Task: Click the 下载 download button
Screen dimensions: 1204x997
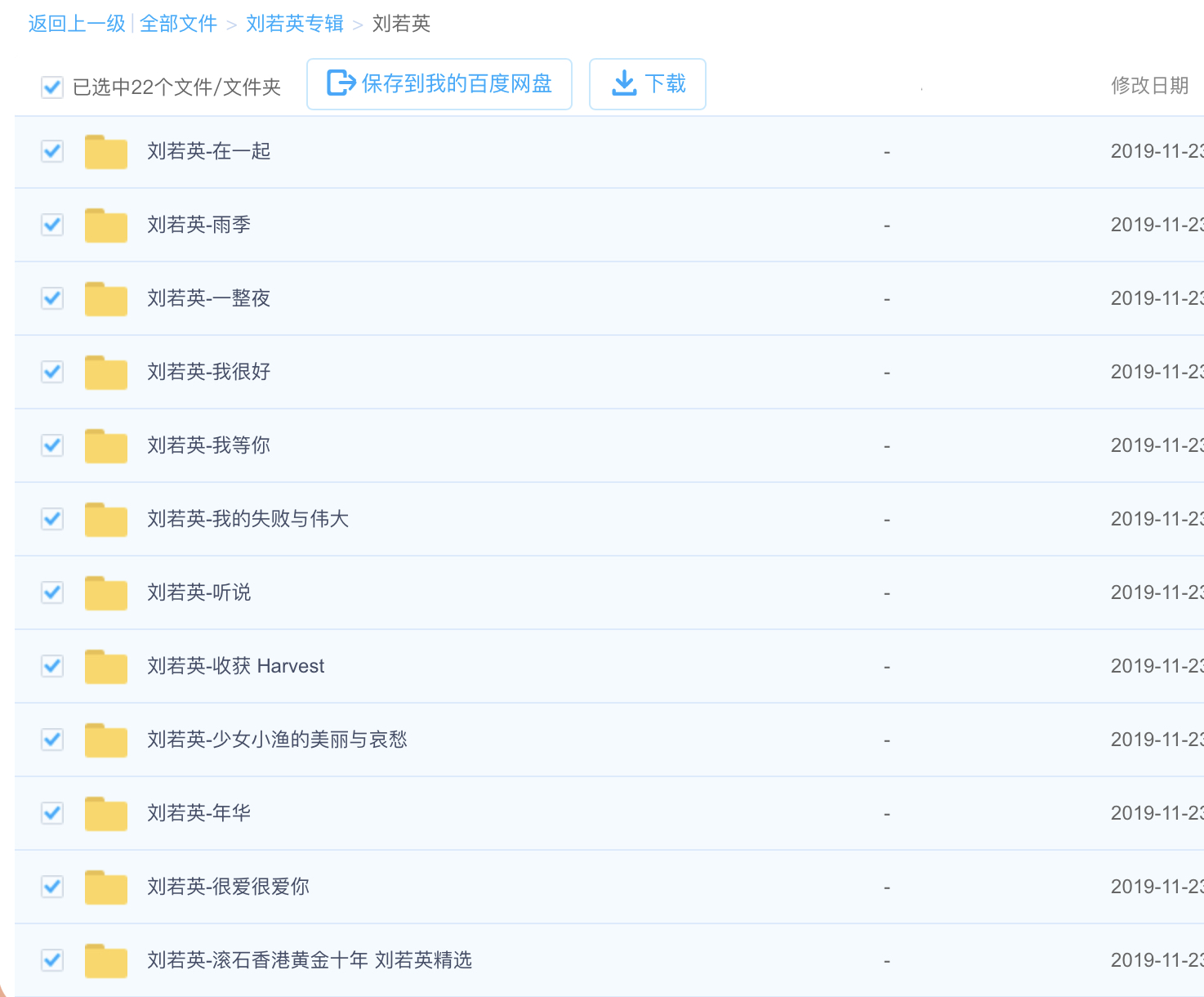Action: point(648,84)
